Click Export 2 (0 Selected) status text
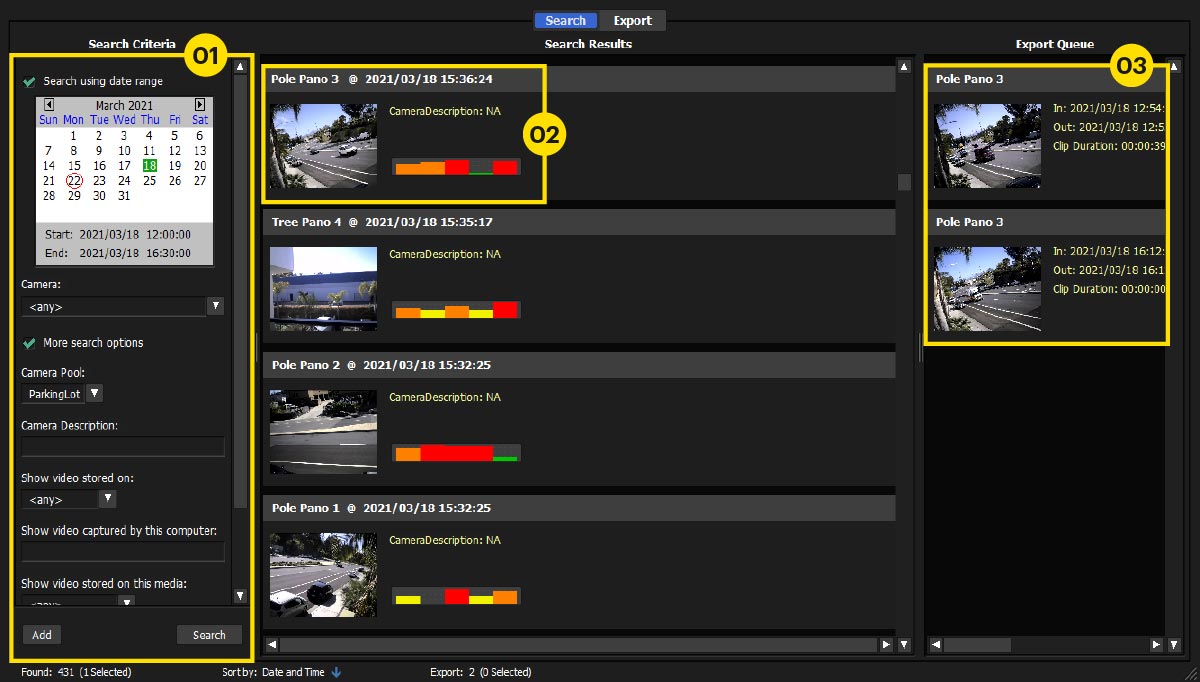Screen dimensions: 1200x682 (x=481, y=672)
